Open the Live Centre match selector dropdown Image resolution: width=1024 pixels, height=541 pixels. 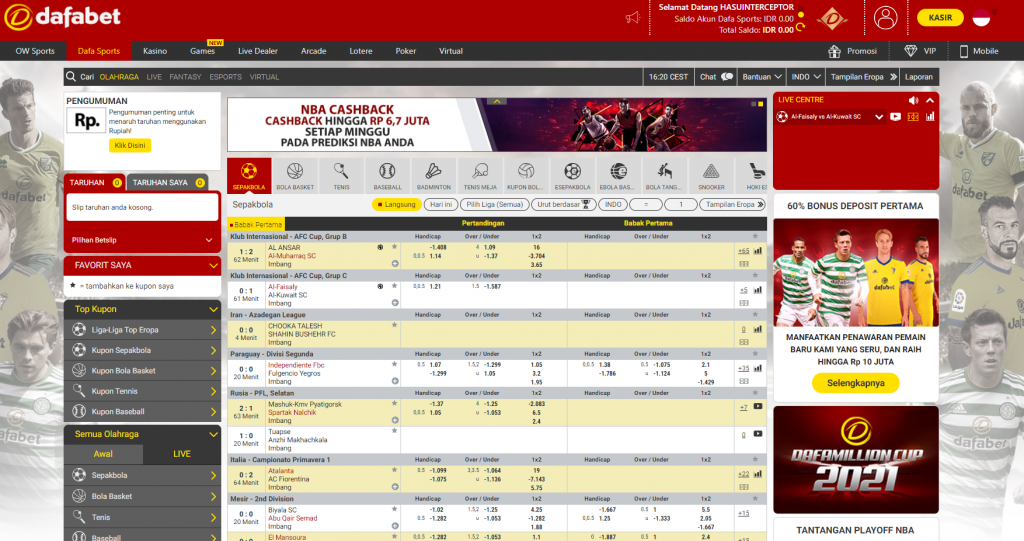[x=878, y=117]
